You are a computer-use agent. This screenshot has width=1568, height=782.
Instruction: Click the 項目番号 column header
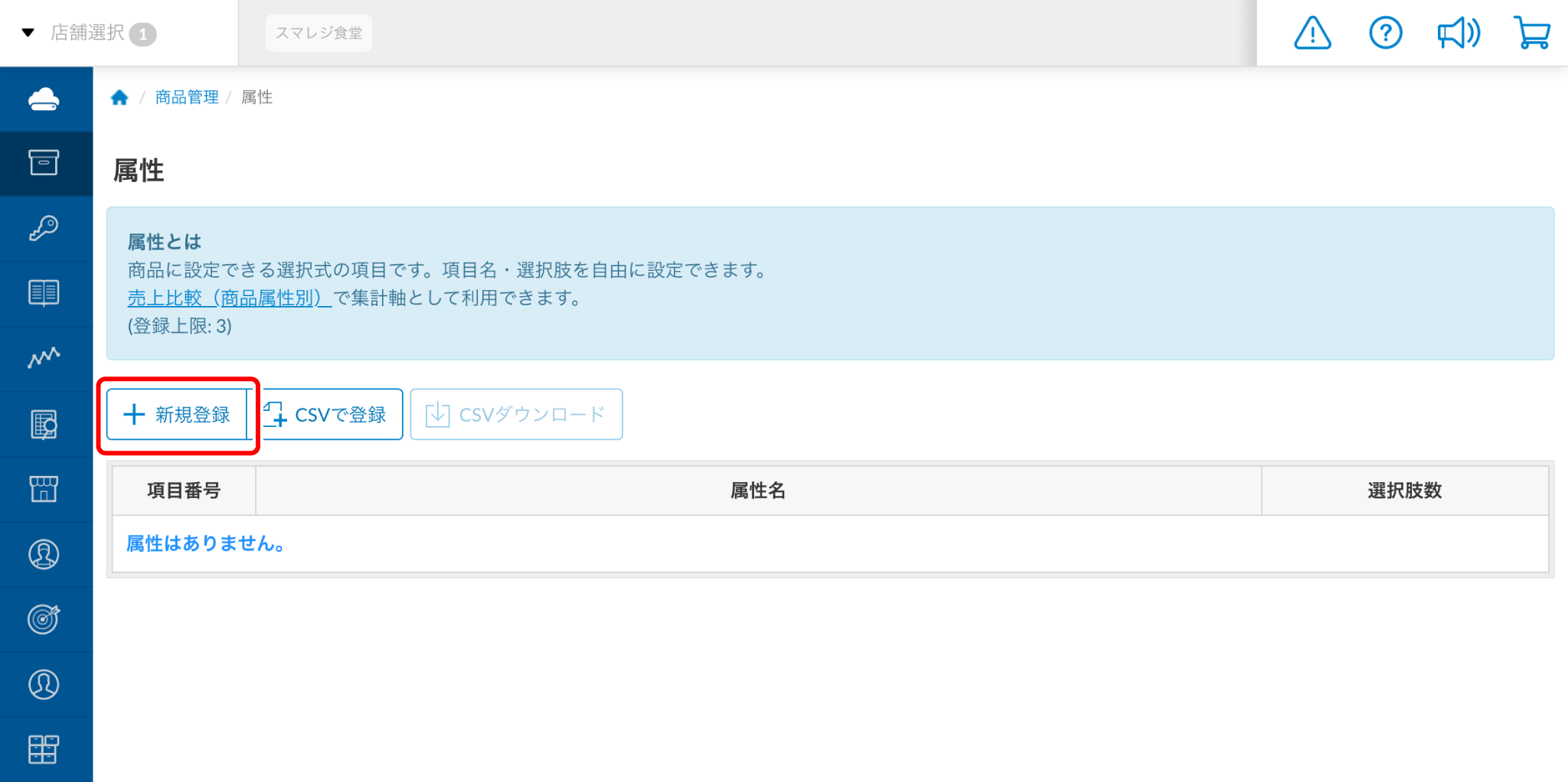coord(184,490)
